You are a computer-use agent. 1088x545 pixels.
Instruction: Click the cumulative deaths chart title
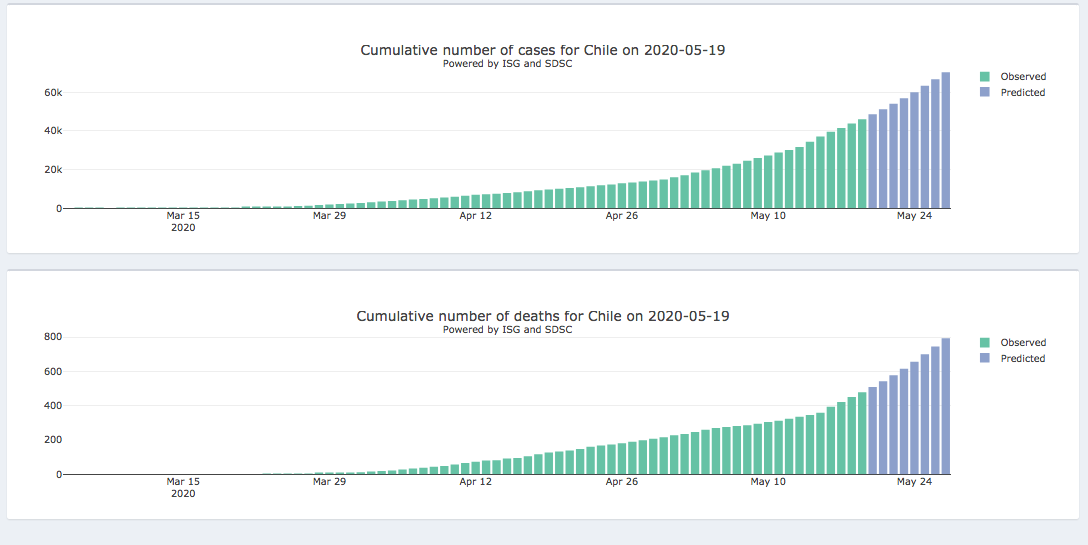pos(542,316)
